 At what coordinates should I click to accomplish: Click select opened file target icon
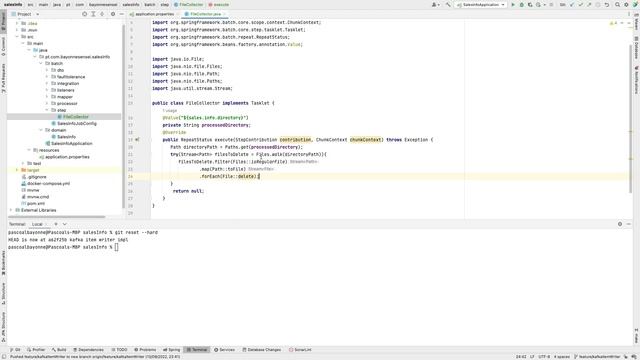point(84,14)
